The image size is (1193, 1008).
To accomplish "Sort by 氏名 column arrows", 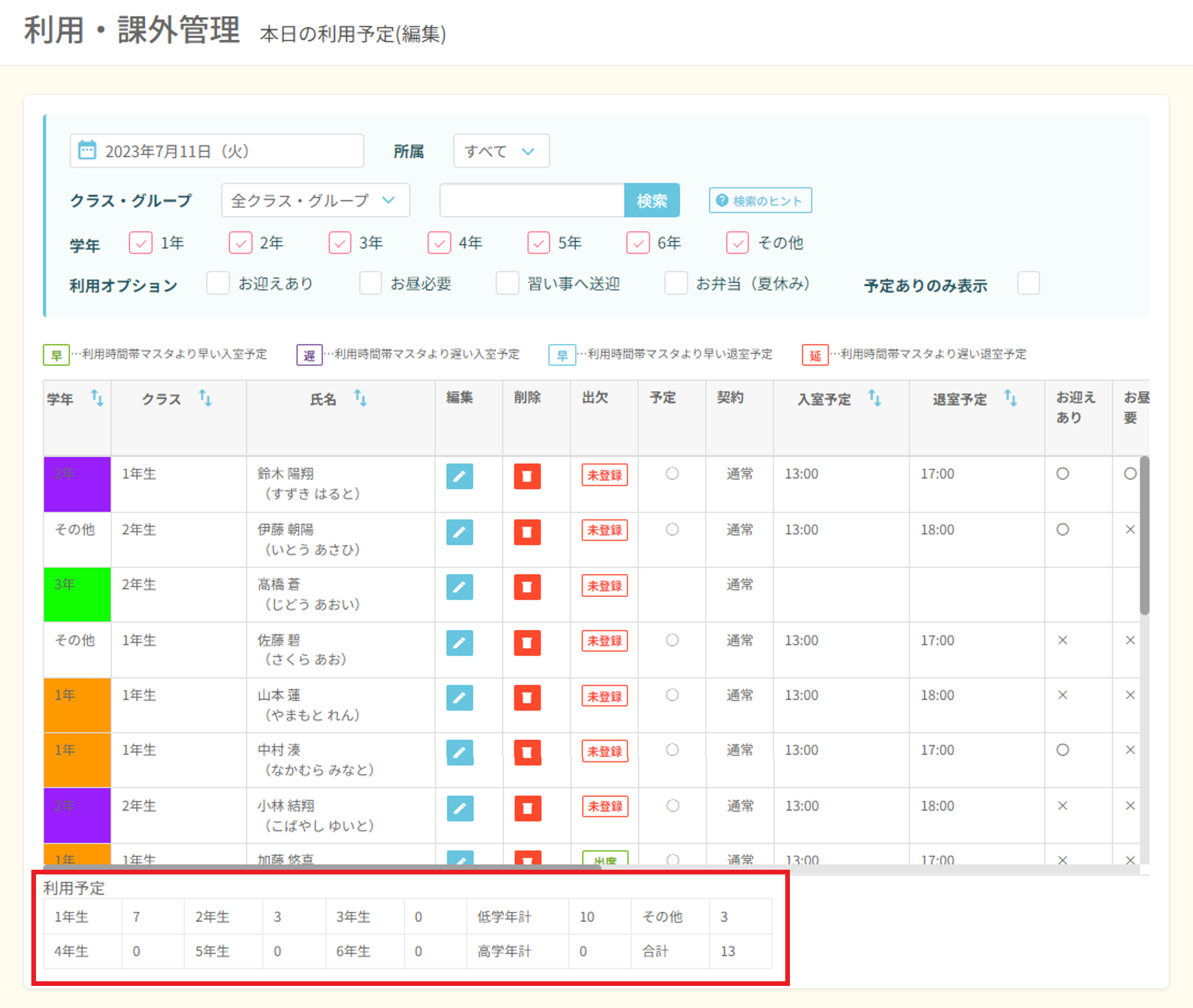I will click(360, 398).
